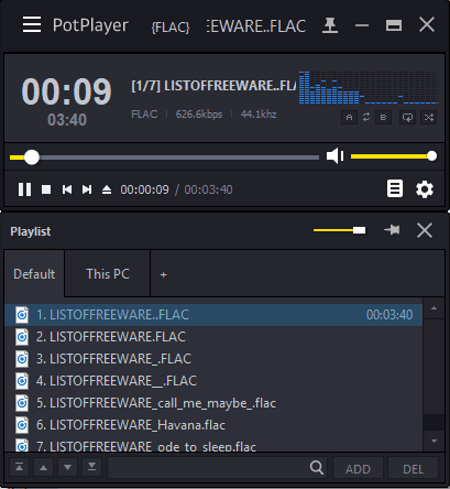Pin the player window always on top
Viewport: 450px width, 489px height.
(330, 26)
